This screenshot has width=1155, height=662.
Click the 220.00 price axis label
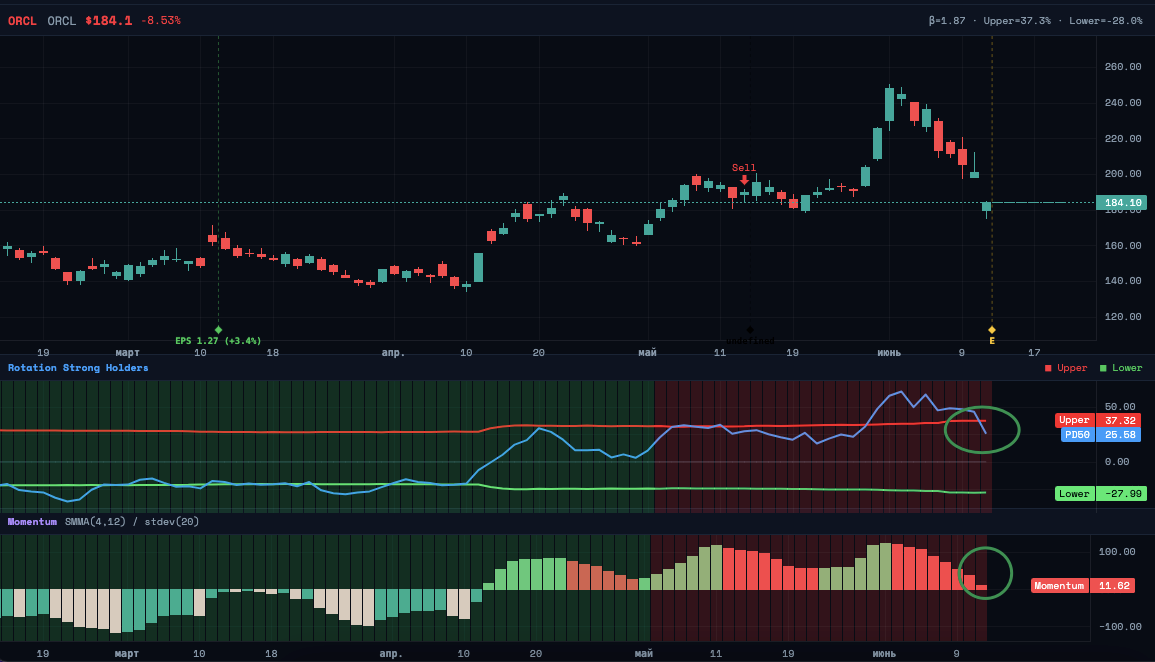coord(1123,138)
